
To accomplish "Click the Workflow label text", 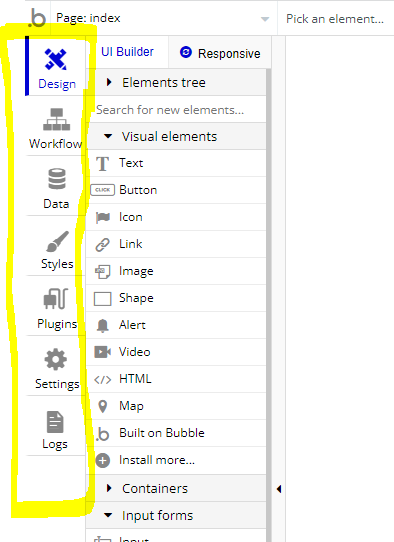I will (x=56, y=143).
